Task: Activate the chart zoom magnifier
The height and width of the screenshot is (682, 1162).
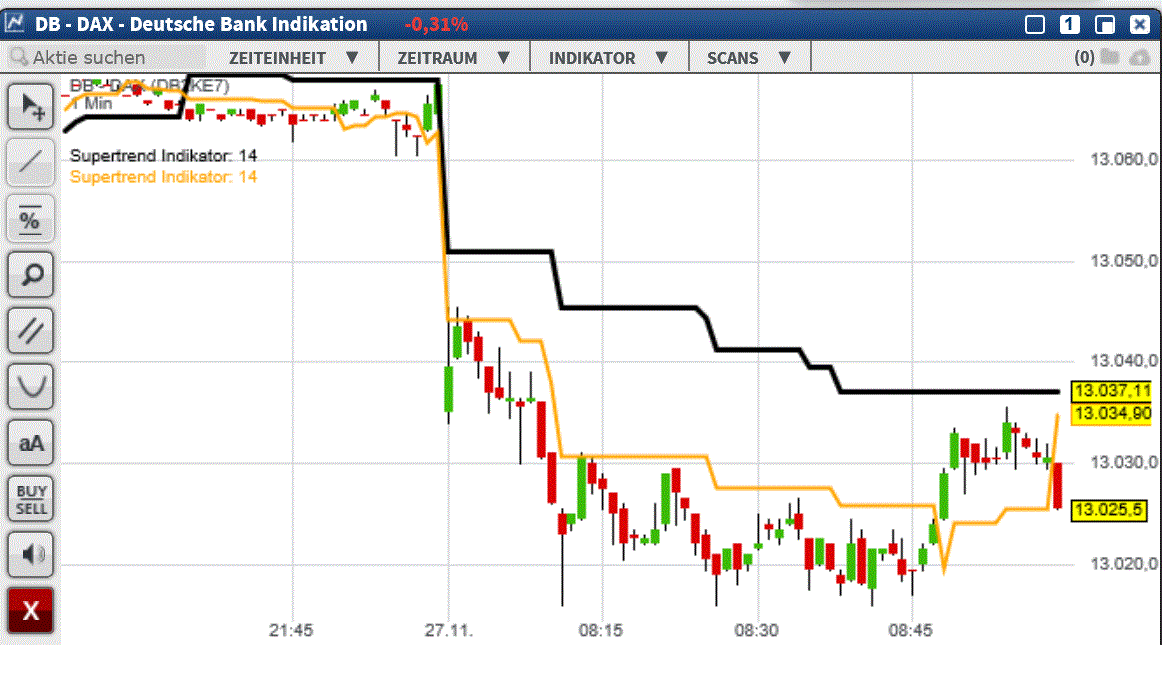Action: coord(30,274)
